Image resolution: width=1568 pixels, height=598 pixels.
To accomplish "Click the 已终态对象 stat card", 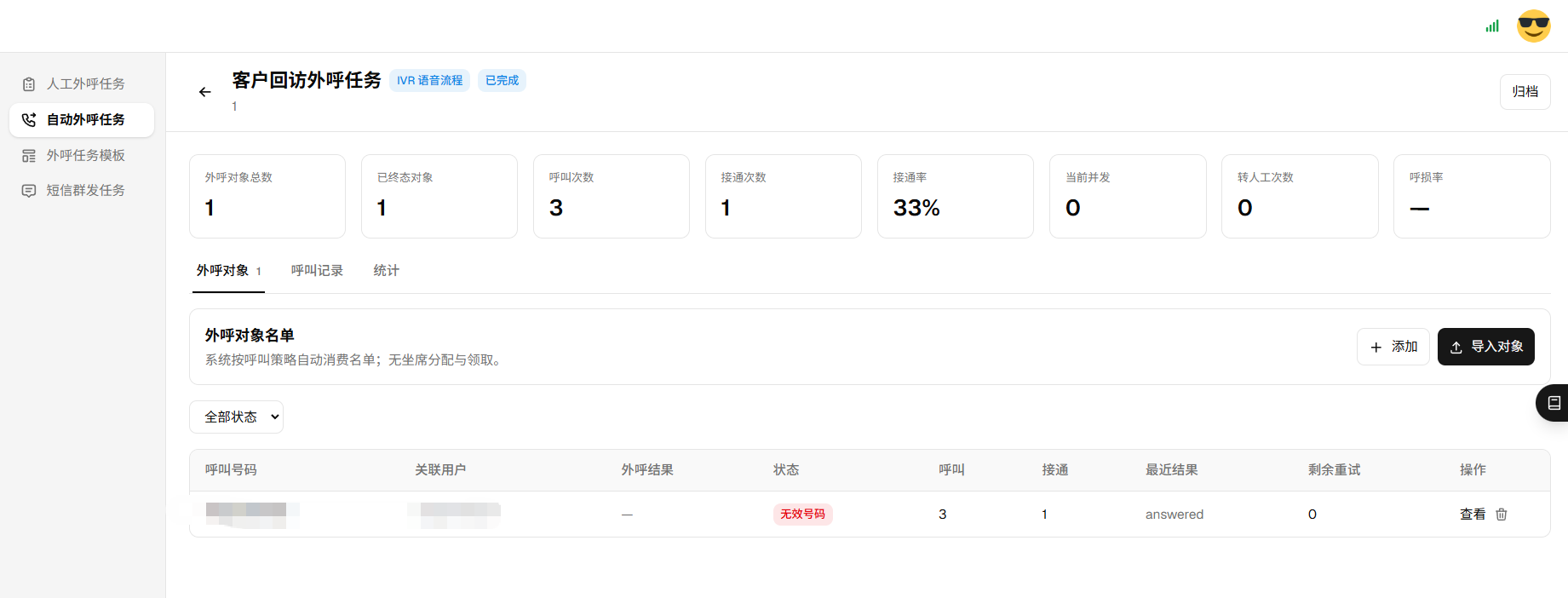I will click(x=439, y=196).
